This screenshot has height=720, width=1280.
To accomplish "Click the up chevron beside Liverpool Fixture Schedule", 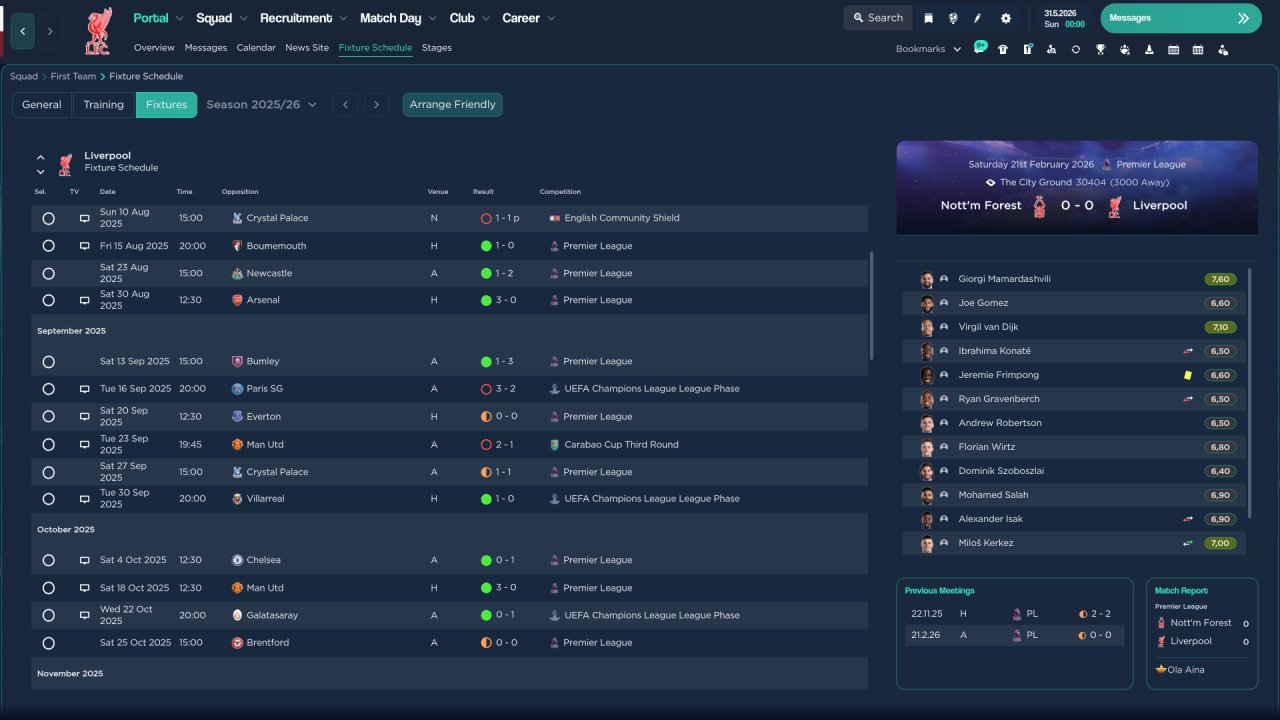I will tap(41, 158).
